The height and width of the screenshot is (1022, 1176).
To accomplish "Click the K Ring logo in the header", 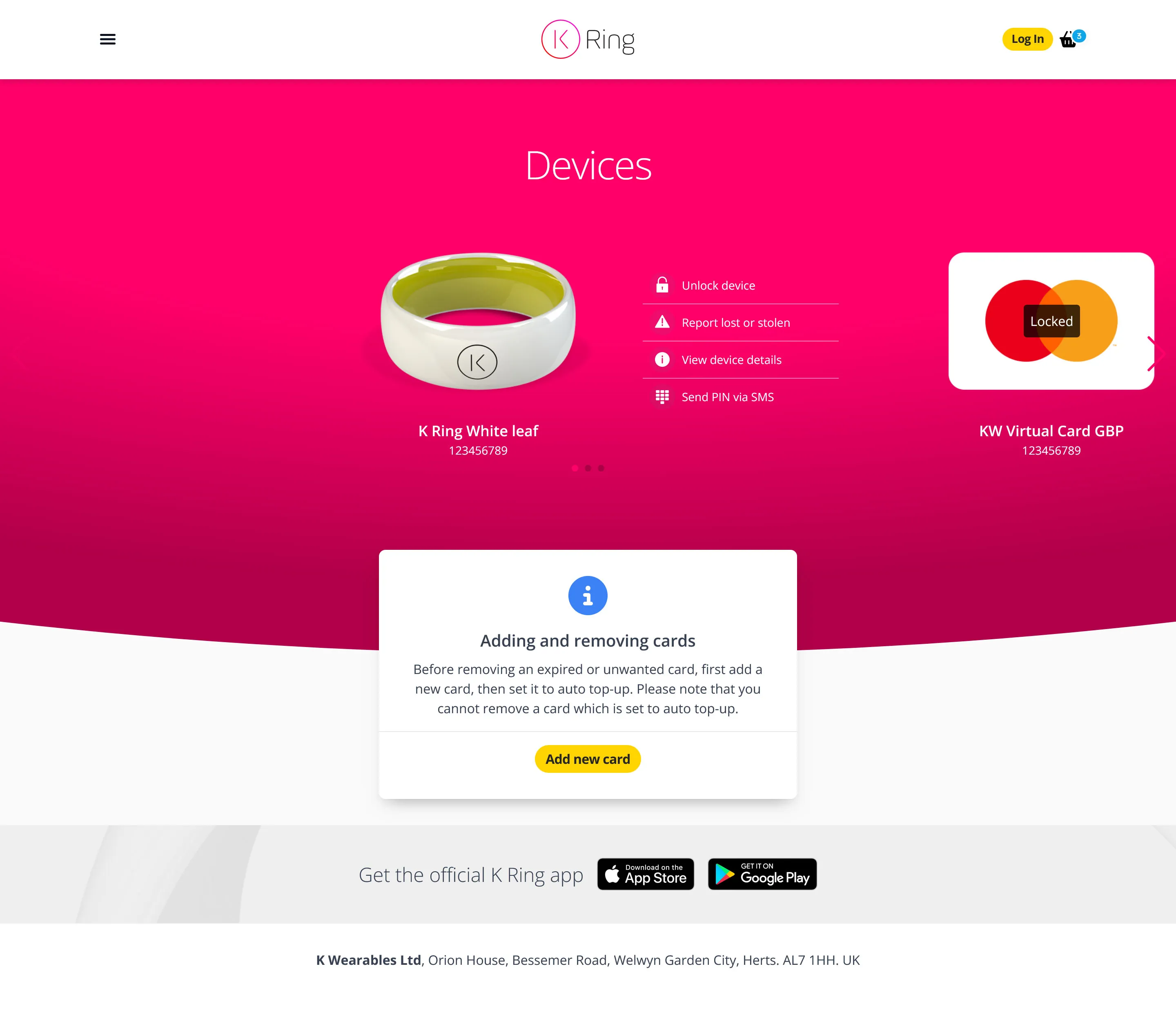I will [x=587, y=39].
